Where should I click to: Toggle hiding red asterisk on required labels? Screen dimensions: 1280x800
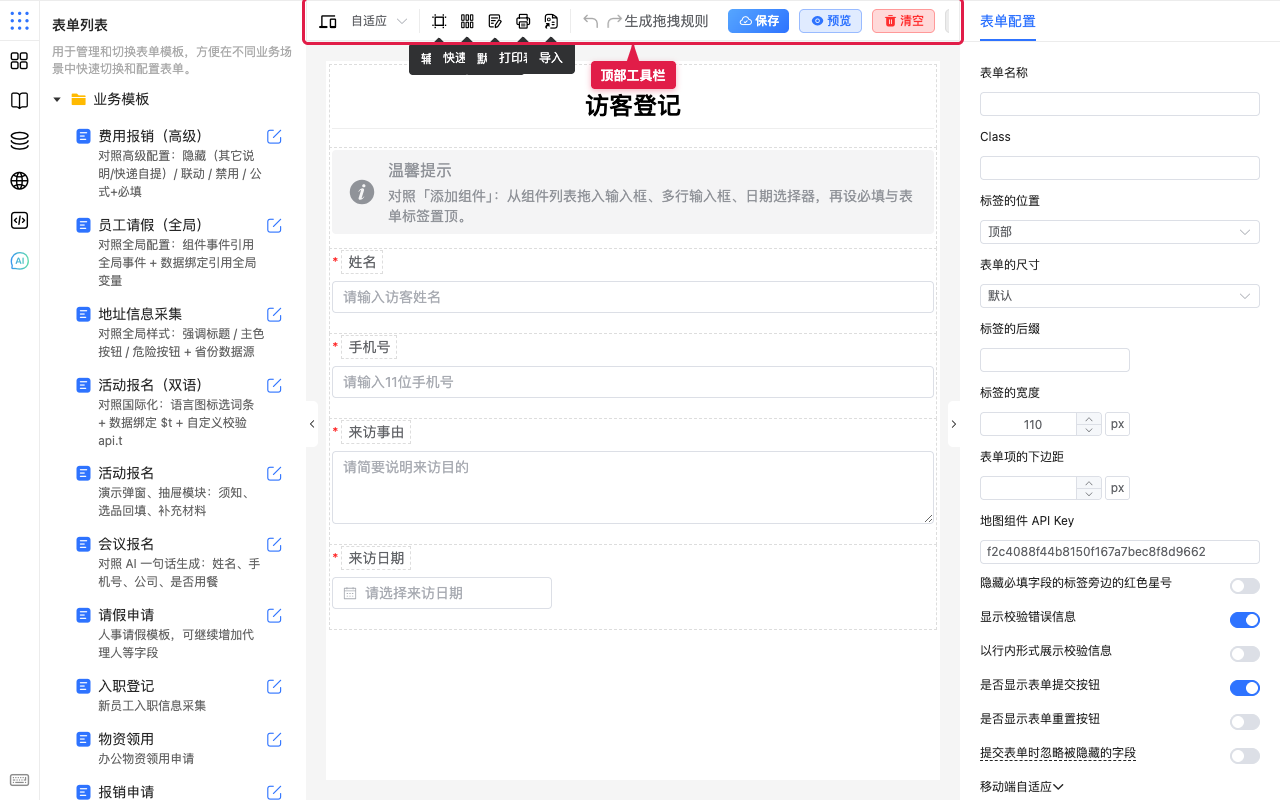(x=1244, y=586)
